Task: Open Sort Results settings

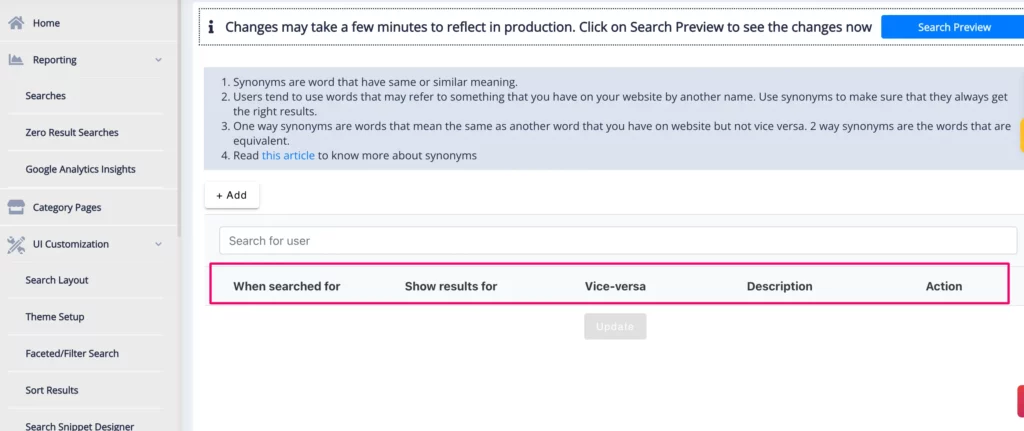Action: pos(52,390)
